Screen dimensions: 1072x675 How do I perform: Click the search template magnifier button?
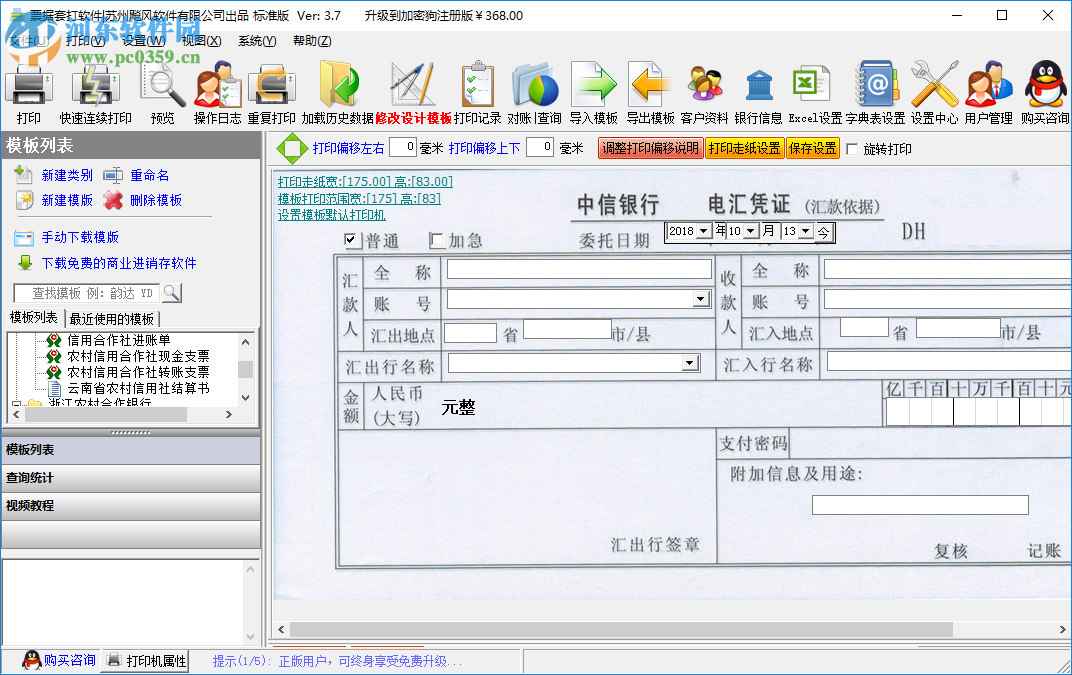172,293
